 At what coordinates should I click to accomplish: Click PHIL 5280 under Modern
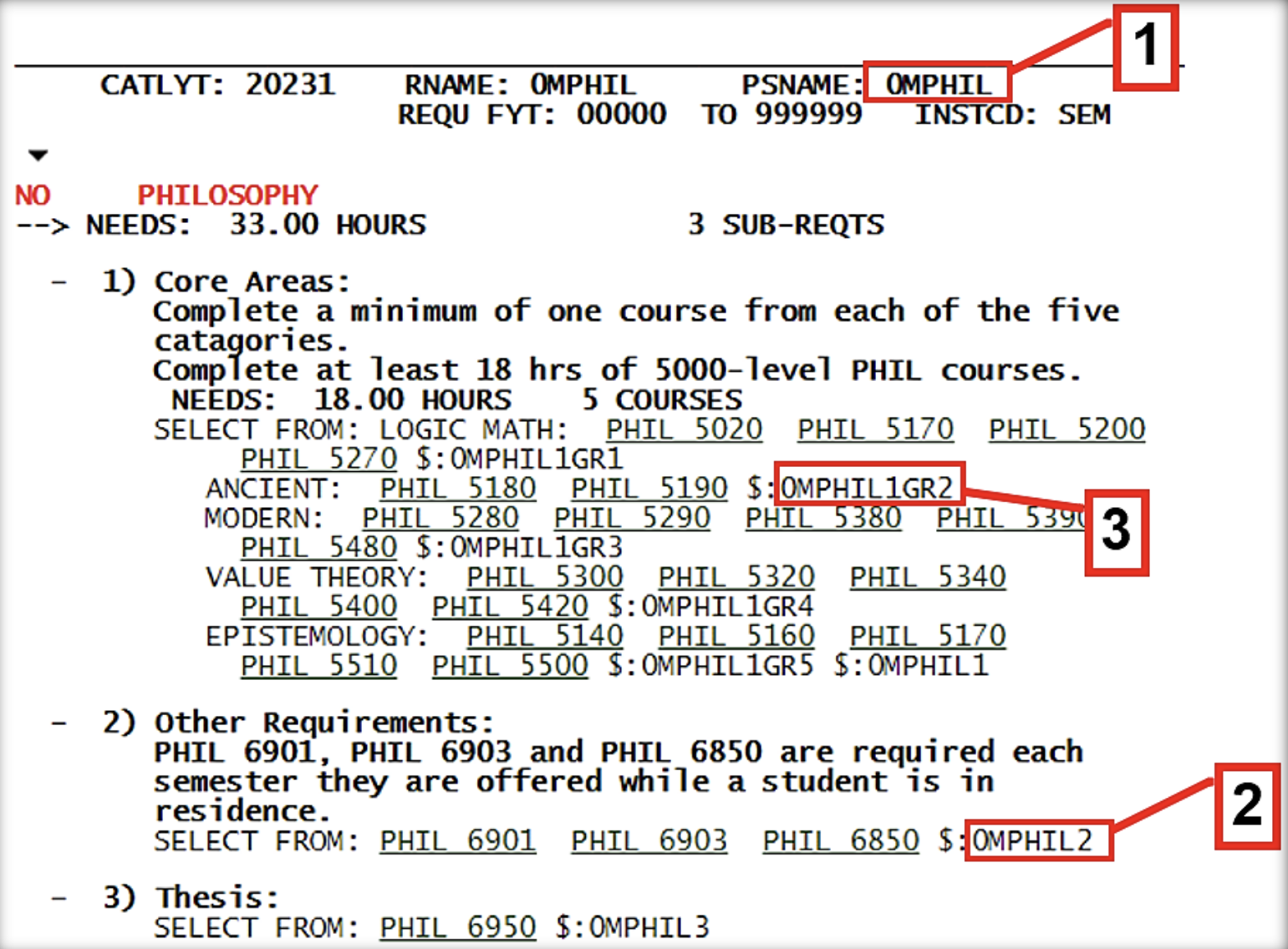point(440,518)
